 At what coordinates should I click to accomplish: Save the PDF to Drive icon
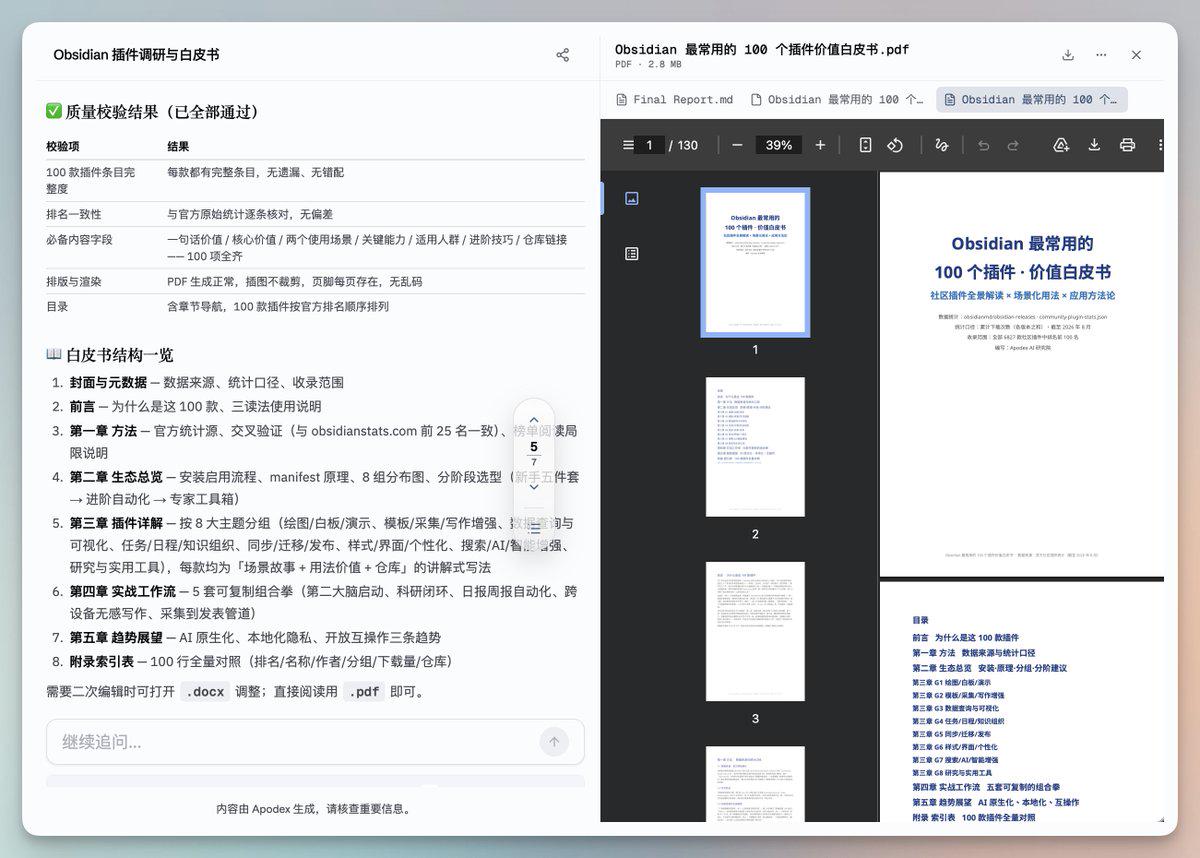(1061, 145)
